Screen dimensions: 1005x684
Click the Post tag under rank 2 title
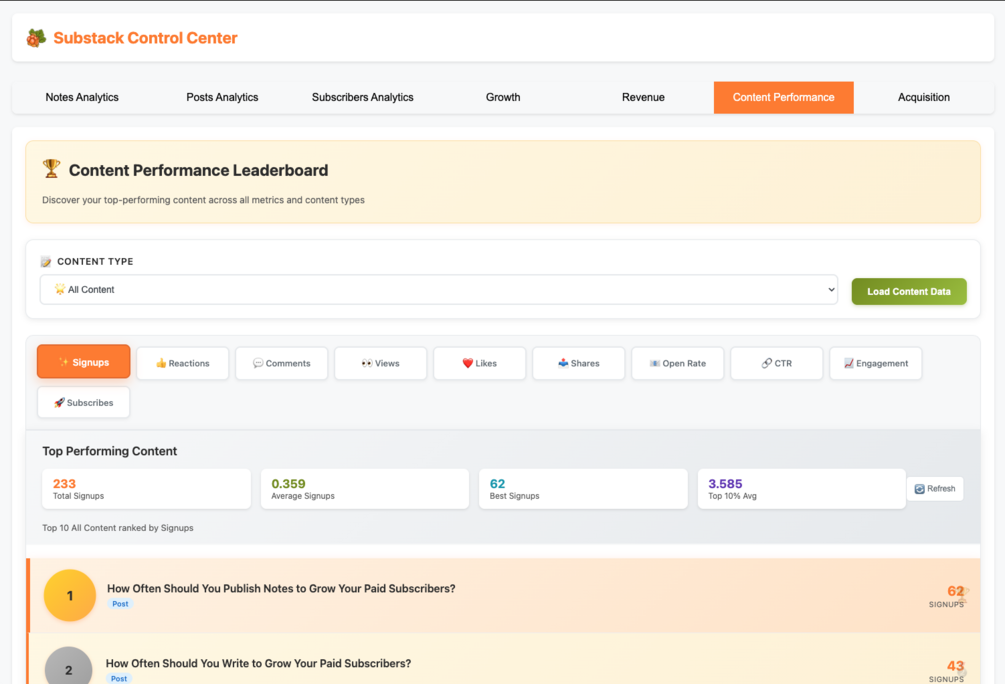[119, 678]
